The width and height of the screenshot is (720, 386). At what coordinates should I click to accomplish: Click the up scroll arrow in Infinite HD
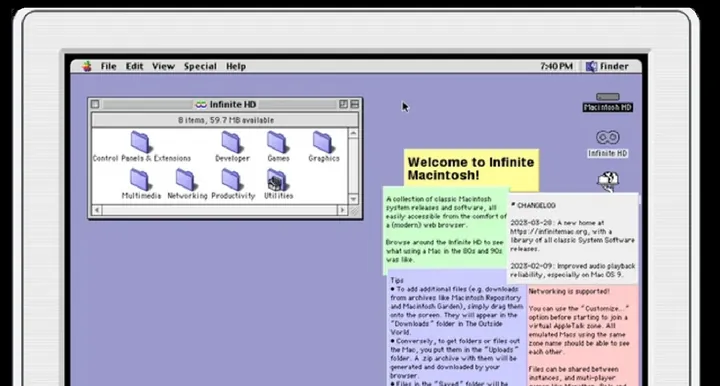coord(353,133)
